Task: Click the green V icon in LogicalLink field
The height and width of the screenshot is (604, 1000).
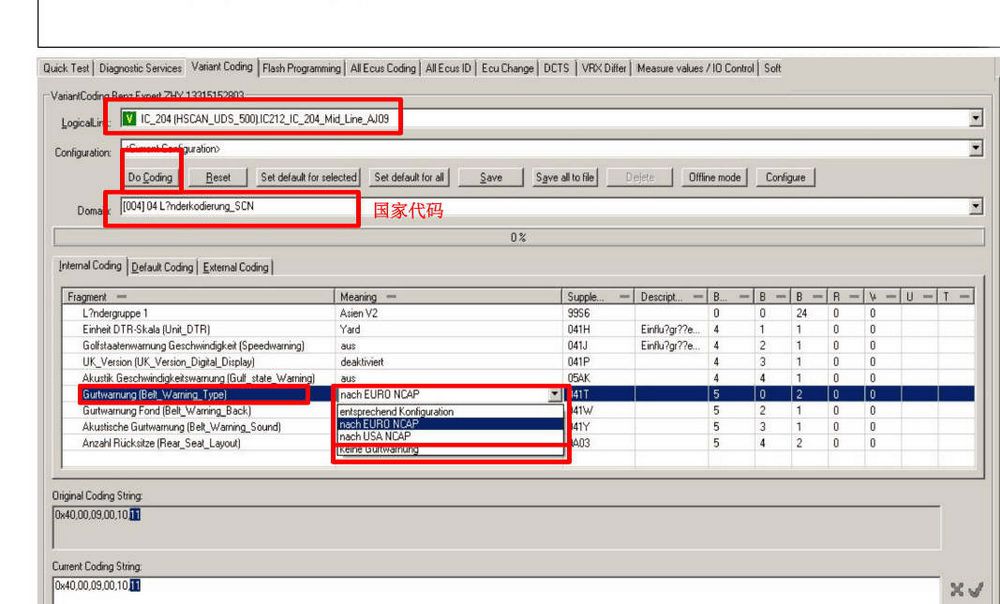Action: coord(129,119)
